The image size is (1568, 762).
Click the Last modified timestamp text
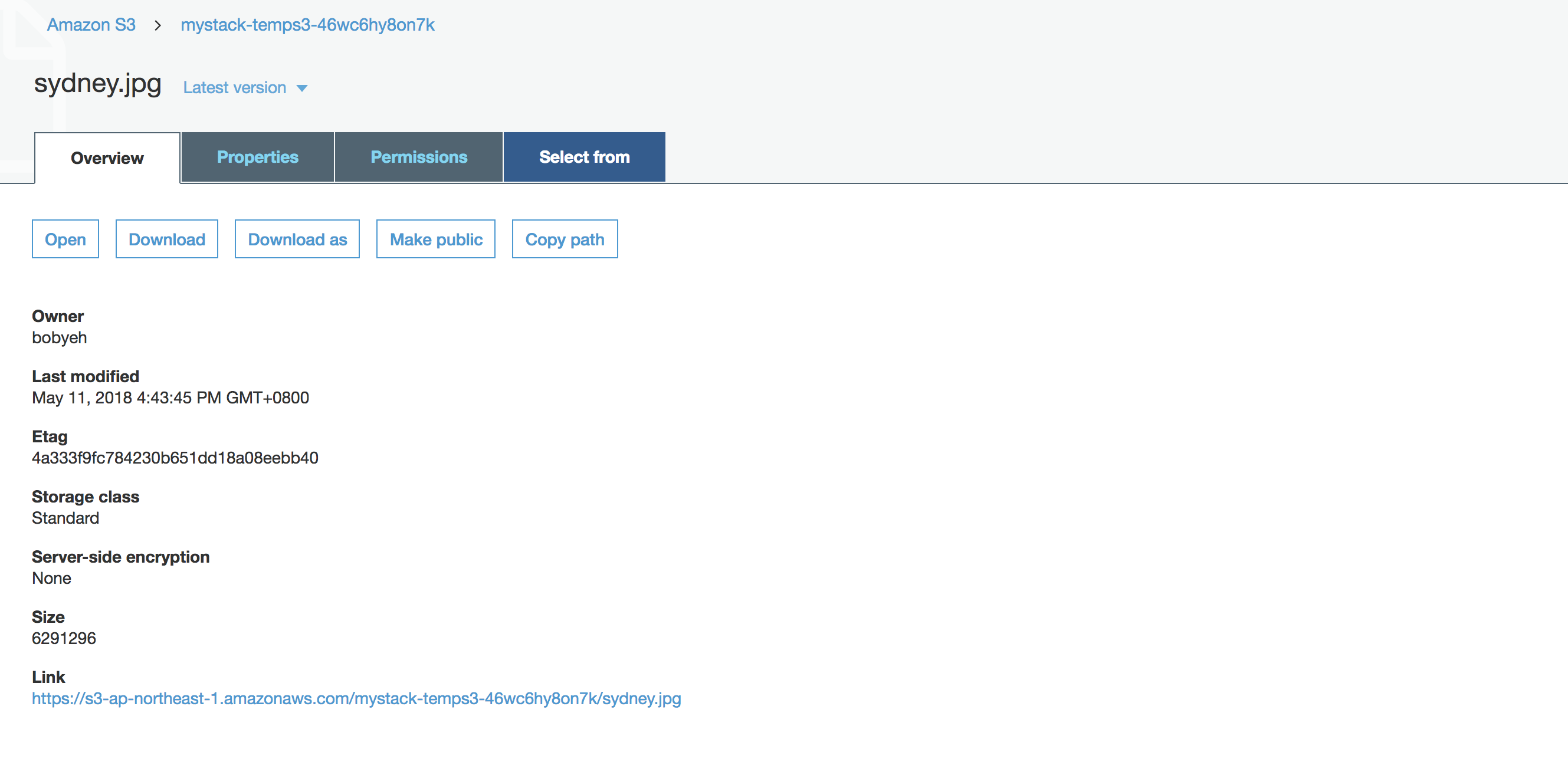click(x=170, y=398)
